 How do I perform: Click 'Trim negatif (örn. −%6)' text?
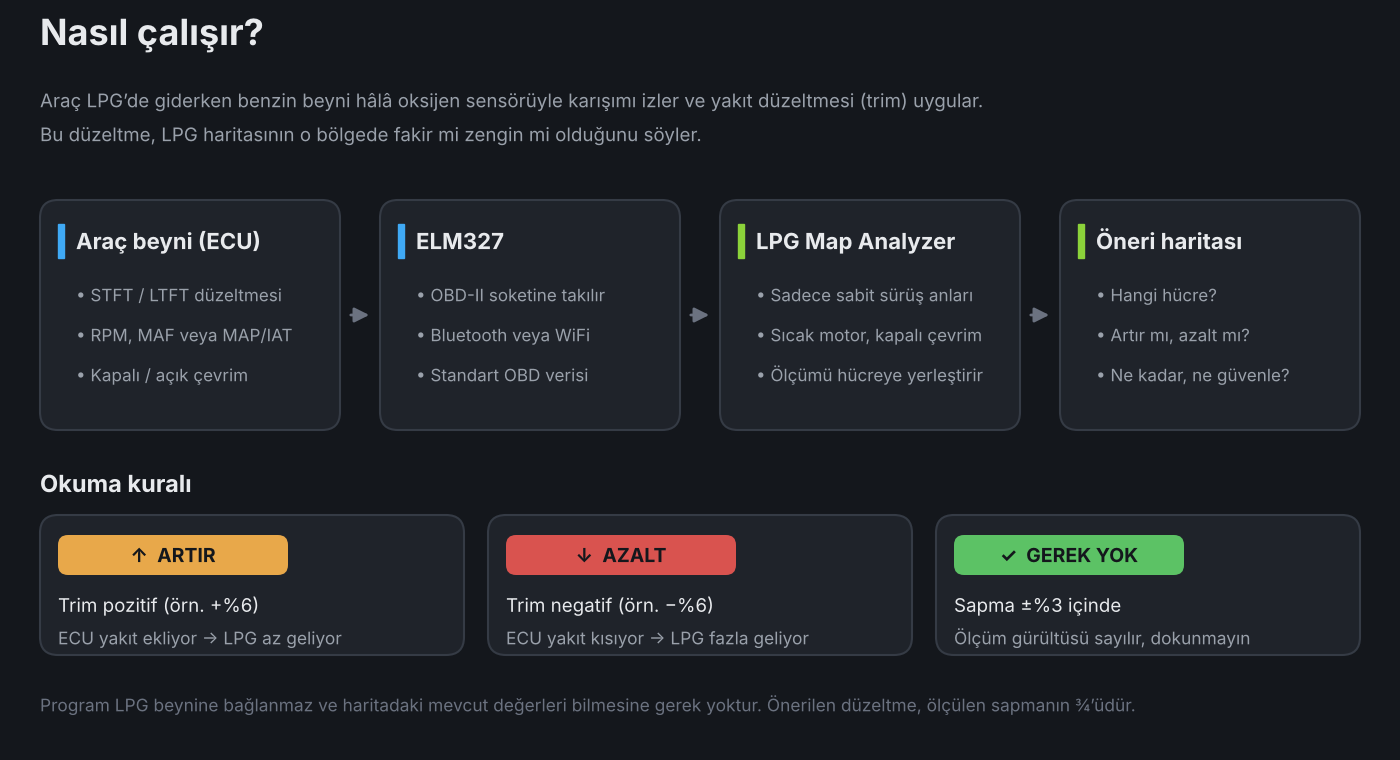pyautogui.click(x=610, y=605)
